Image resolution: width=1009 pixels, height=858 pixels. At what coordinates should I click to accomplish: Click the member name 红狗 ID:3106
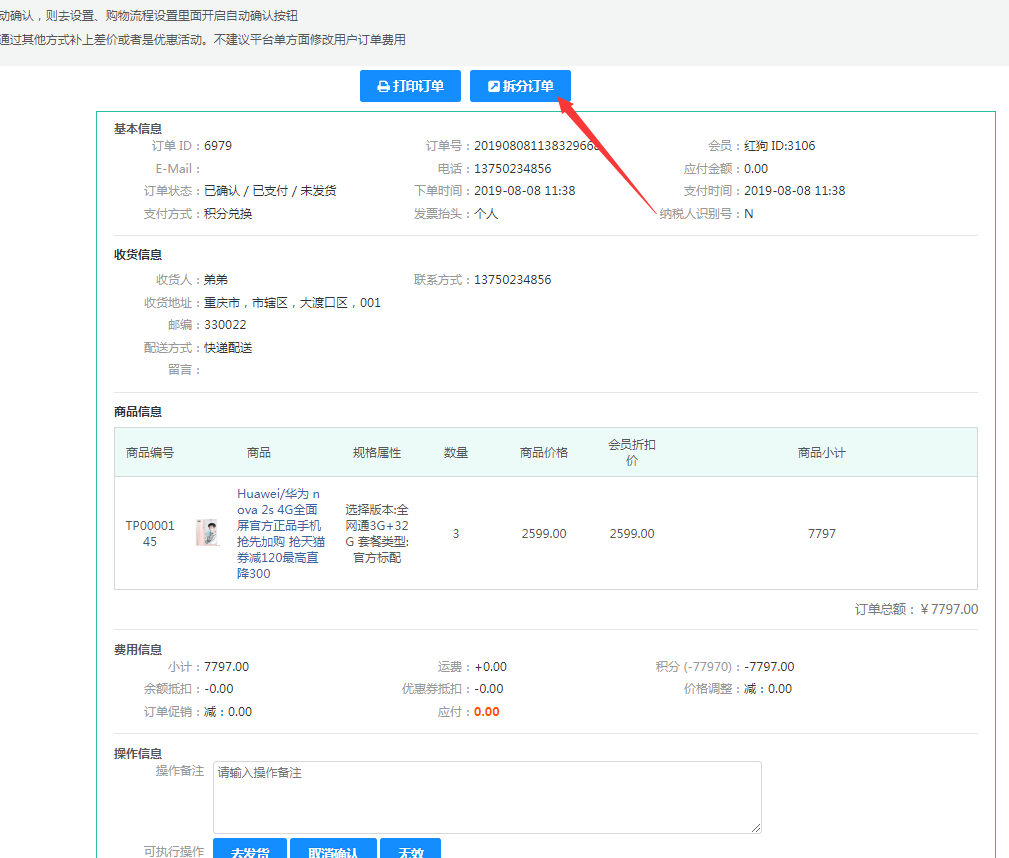pyautogui.click(x=780, y=146)
